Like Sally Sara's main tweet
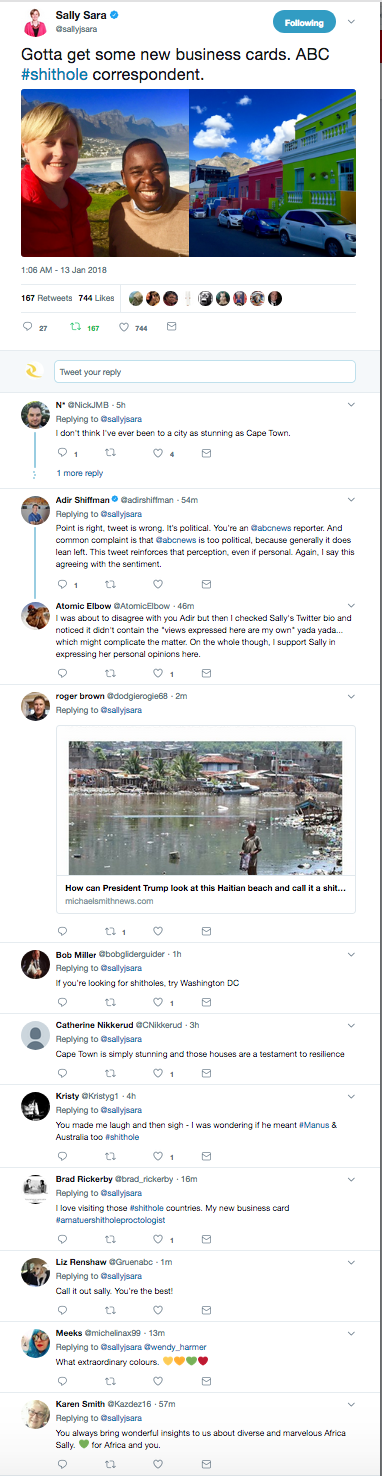 133,327
